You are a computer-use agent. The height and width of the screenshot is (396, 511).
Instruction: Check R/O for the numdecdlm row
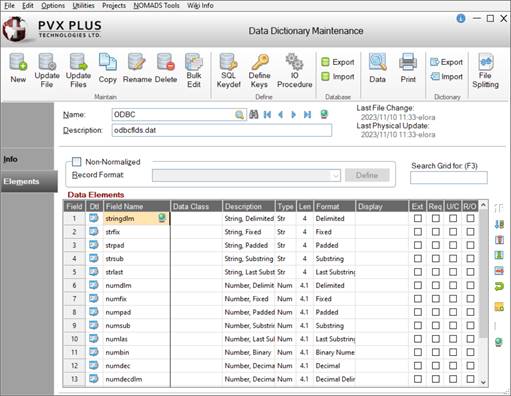470,379
